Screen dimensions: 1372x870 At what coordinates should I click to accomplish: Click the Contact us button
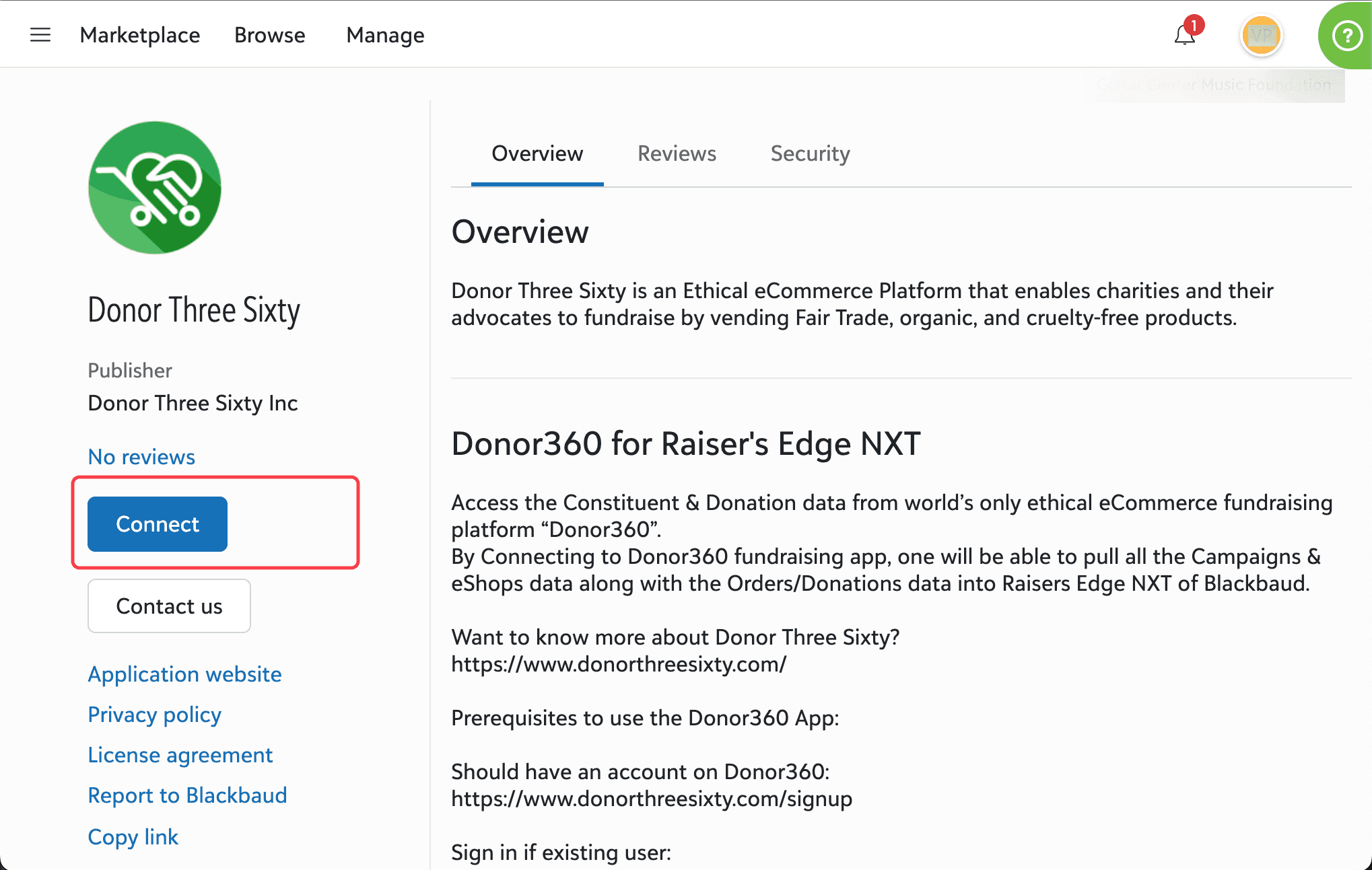(x=169, y=606)
